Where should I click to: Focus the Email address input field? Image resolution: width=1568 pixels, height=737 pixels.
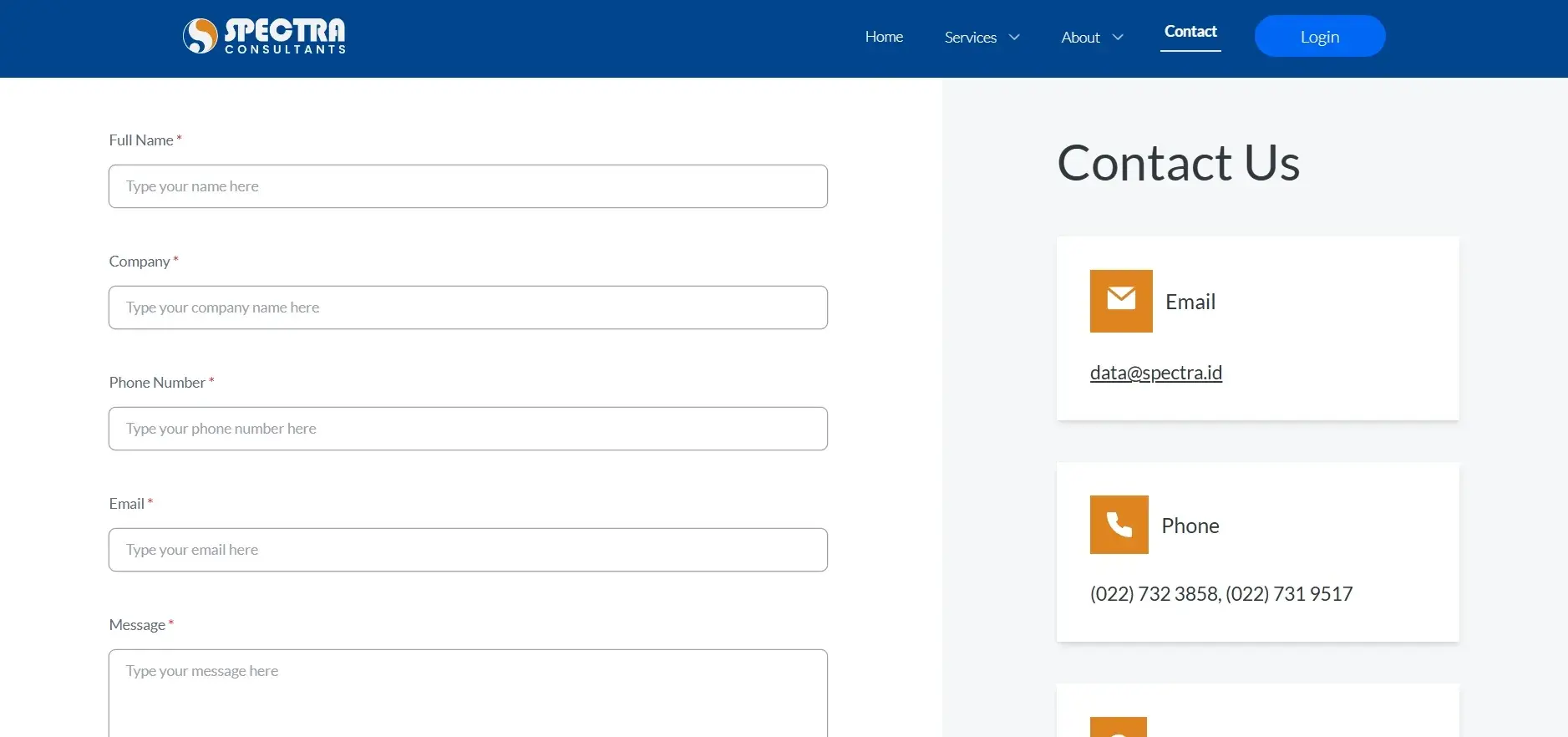468,550
